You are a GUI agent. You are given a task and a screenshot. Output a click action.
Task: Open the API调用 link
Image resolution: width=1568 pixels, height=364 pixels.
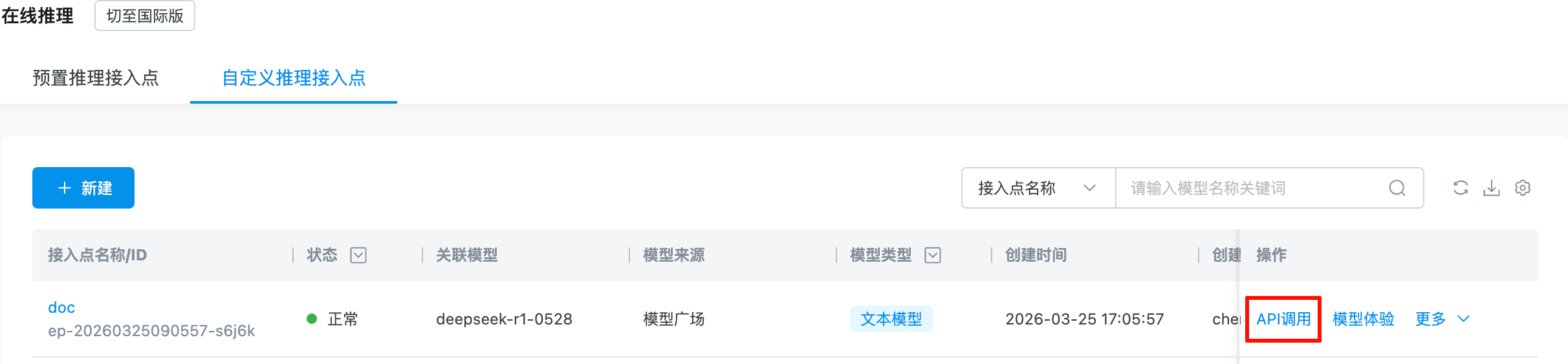pyautogui.click(x=1283, y=319)
